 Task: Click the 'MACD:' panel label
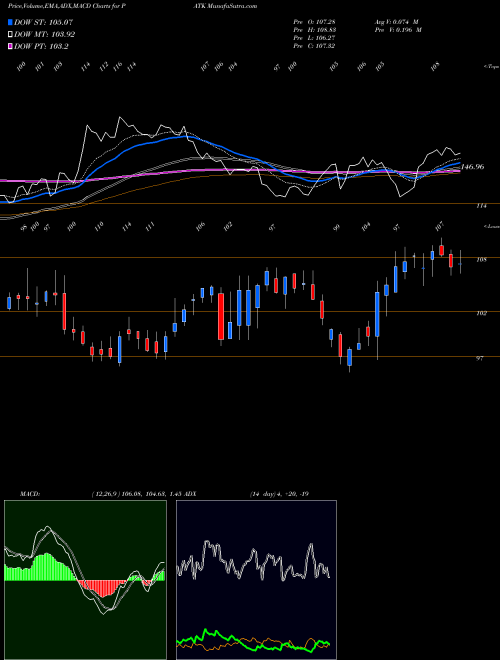coord(29,494)
